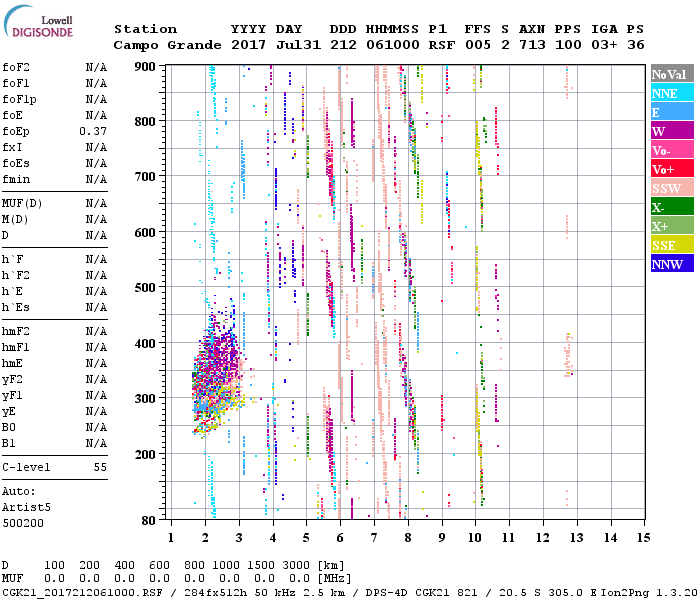Click the C-level value 55
700x600 pixels.
100,467
